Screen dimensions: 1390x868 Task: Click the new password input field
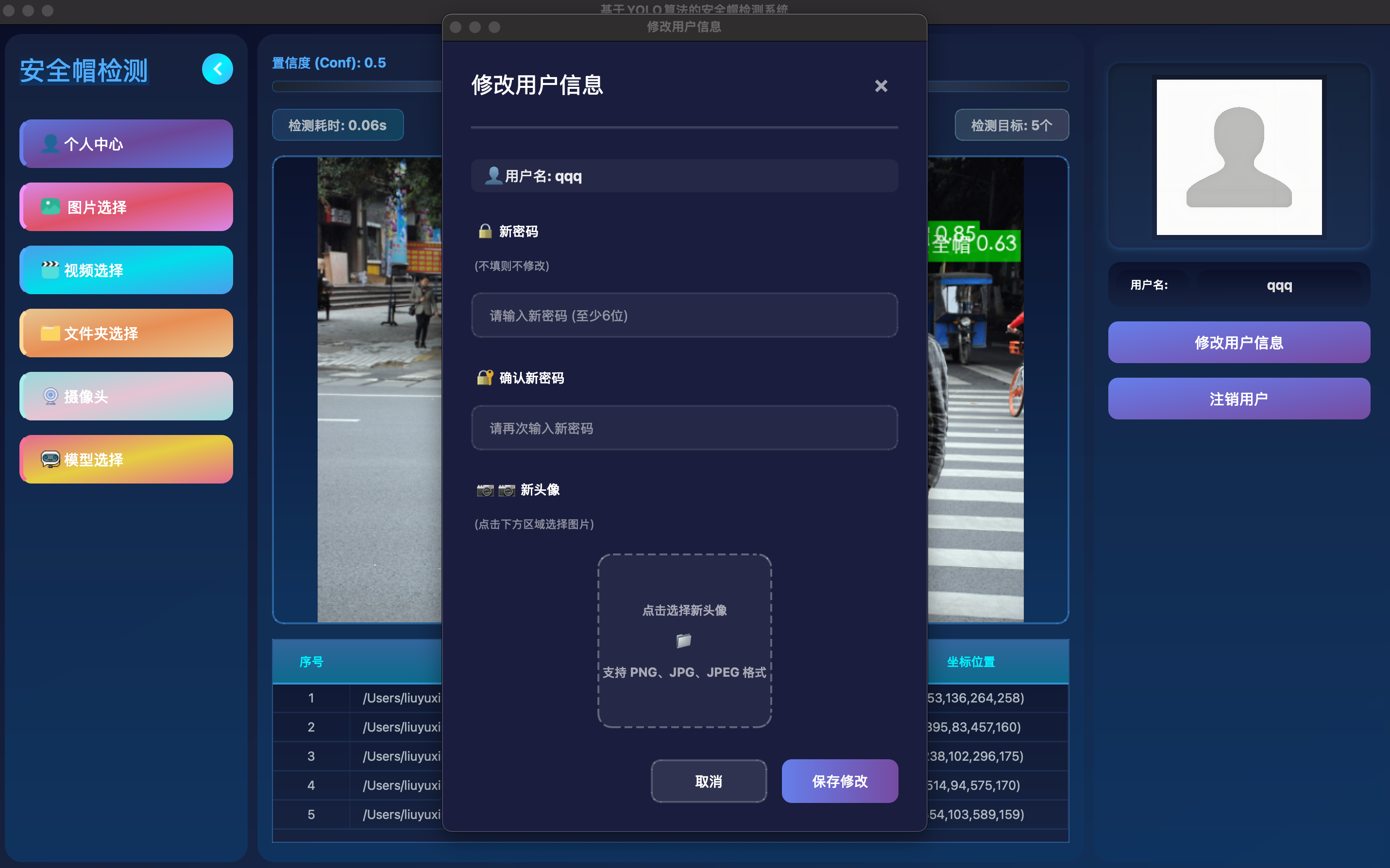[x=684, y=316]
